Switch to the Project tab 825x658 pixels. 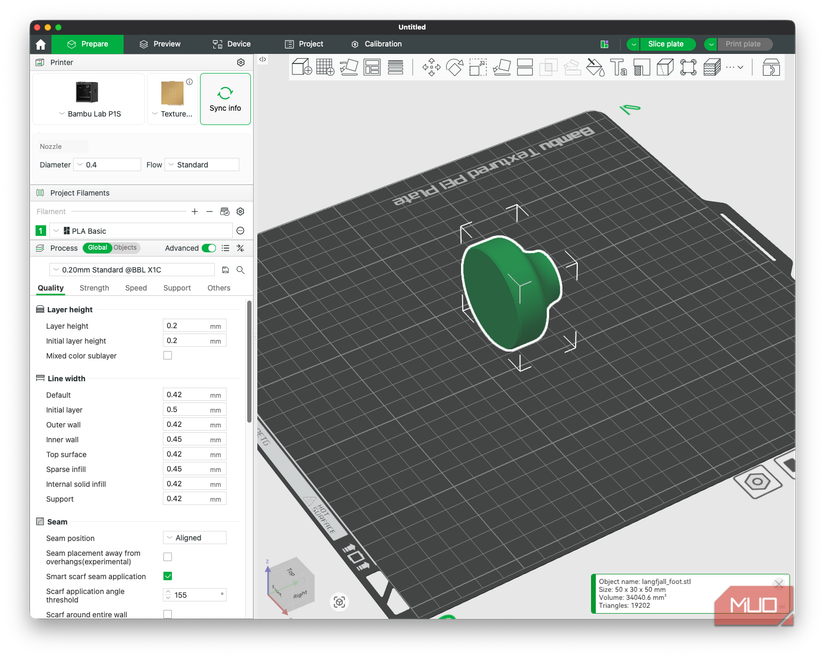(x=304, y=44)
